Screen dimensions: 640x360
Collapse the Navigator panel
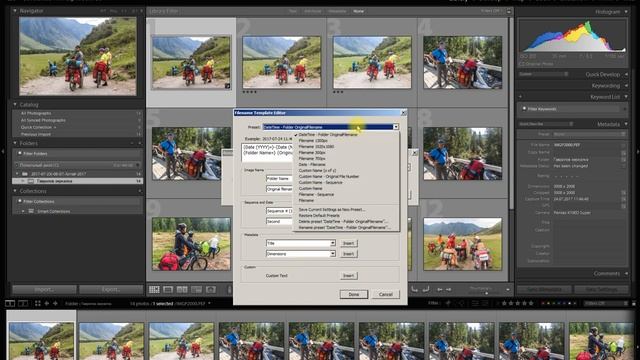point(15,11)
